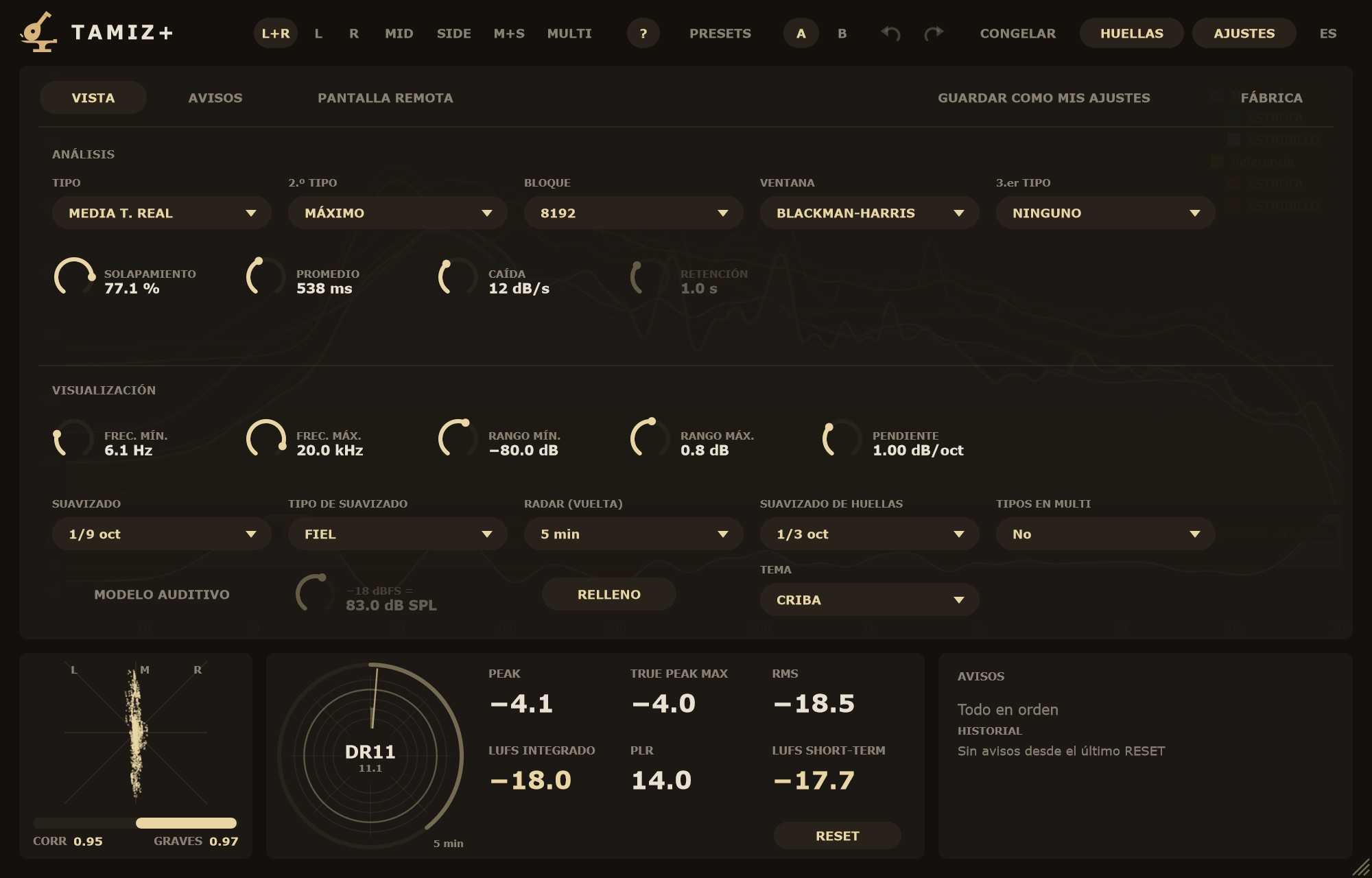Viewport: 1372px width, 878px height.
Task: Switch to the Avisos tab
Action: point(215,97)
